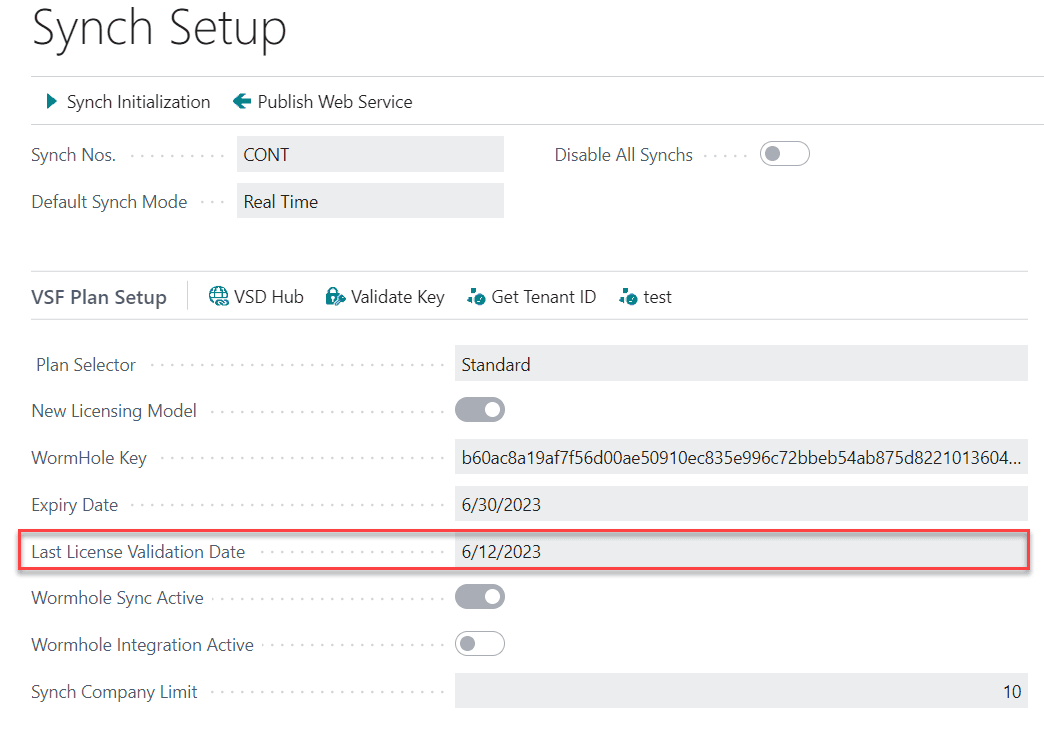Click the Publish Web Service arrow icon
1044x730 pixels.
pos(240,101)
